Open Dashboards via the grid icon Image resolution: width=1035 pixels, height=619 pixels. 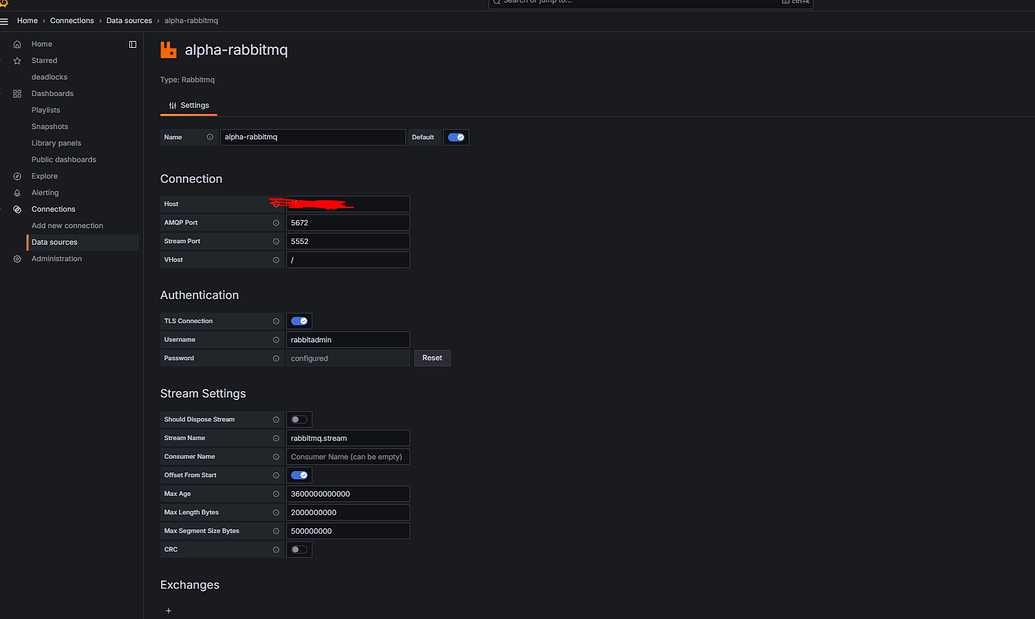pyautogui.click(x=16, y=93)
